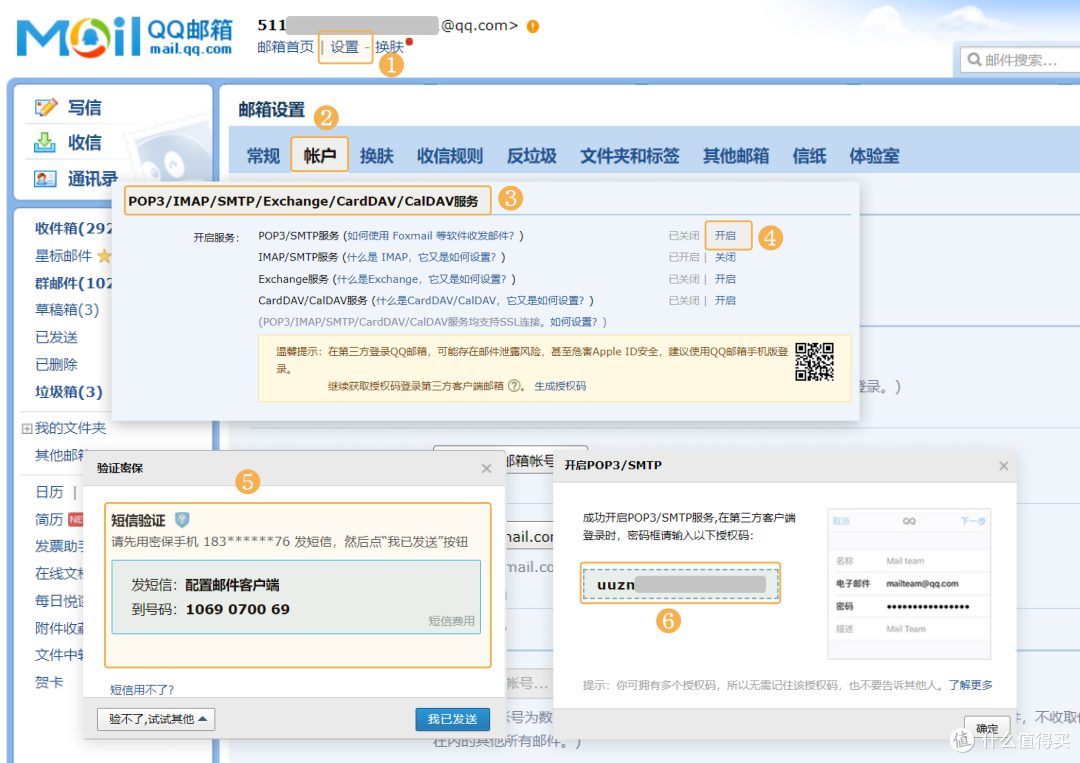This screenshot has height=763, width=1080.
Task: Go to 邮箱首页
Action: (x=285, y=47)
